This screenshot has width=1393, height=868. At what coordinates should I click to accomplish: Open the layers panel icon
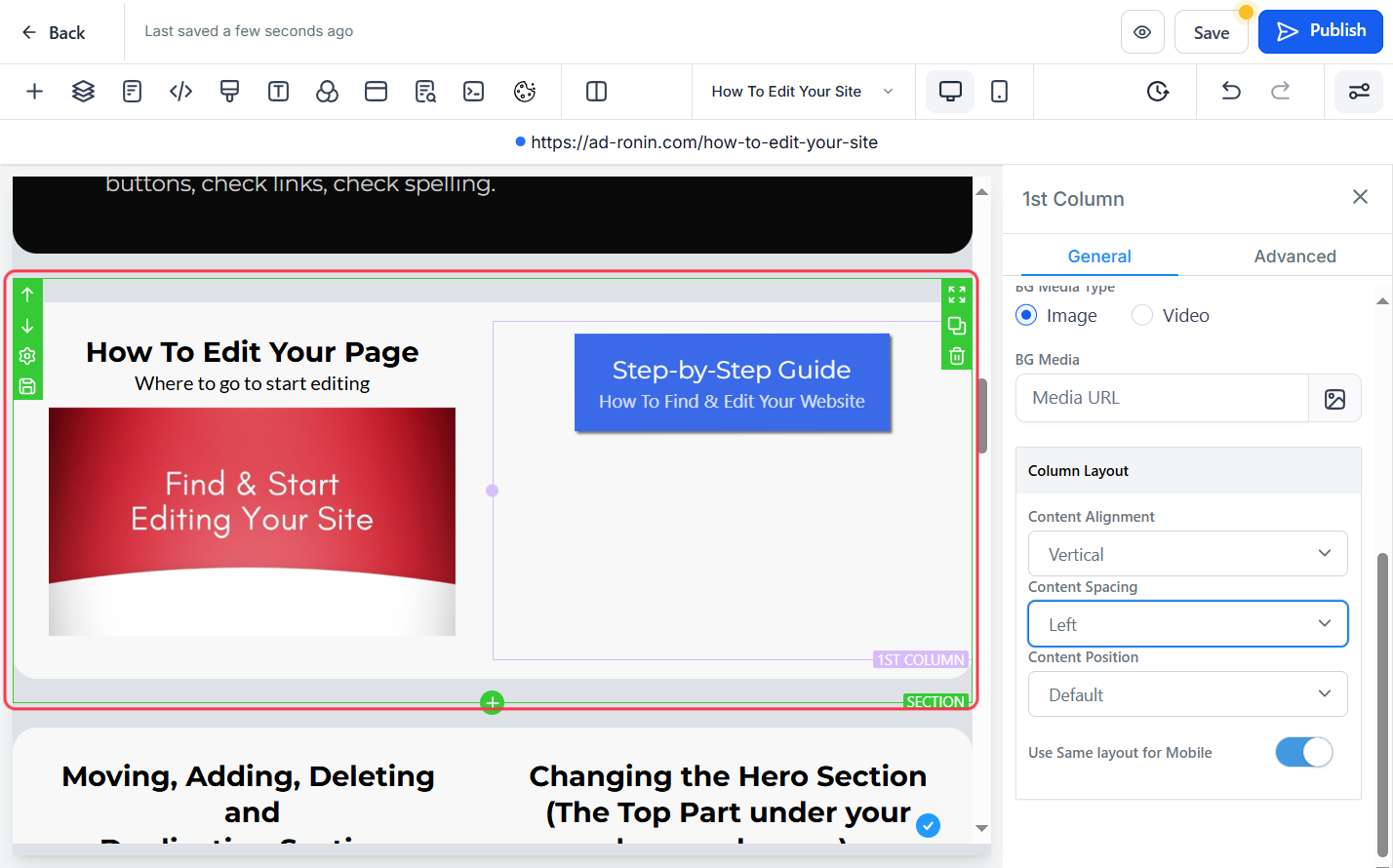[x=83, y=92]
